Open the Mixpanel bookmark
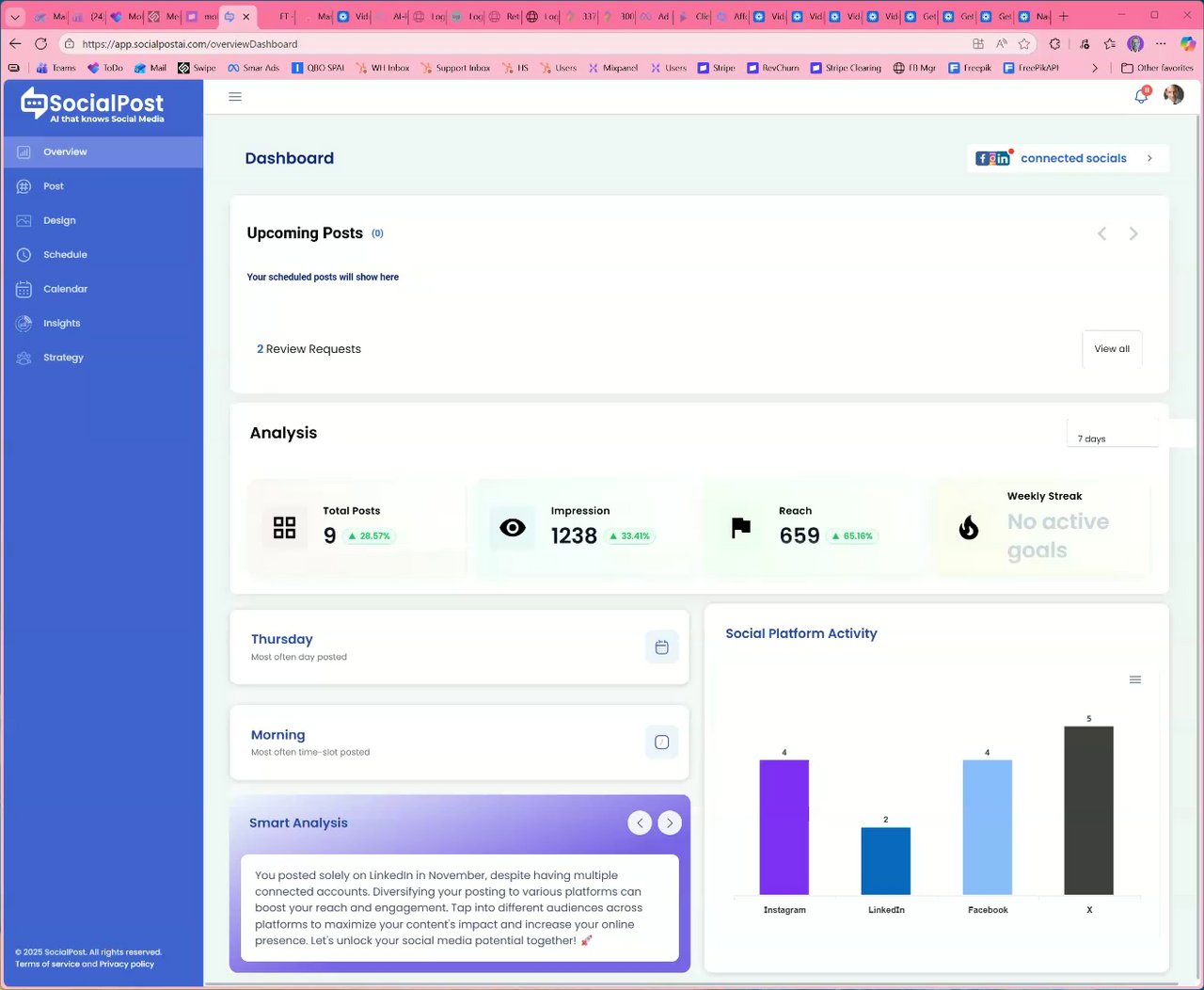Image resolution: width=1204 pixels, height=990 pixels. [x=613, y=68]
